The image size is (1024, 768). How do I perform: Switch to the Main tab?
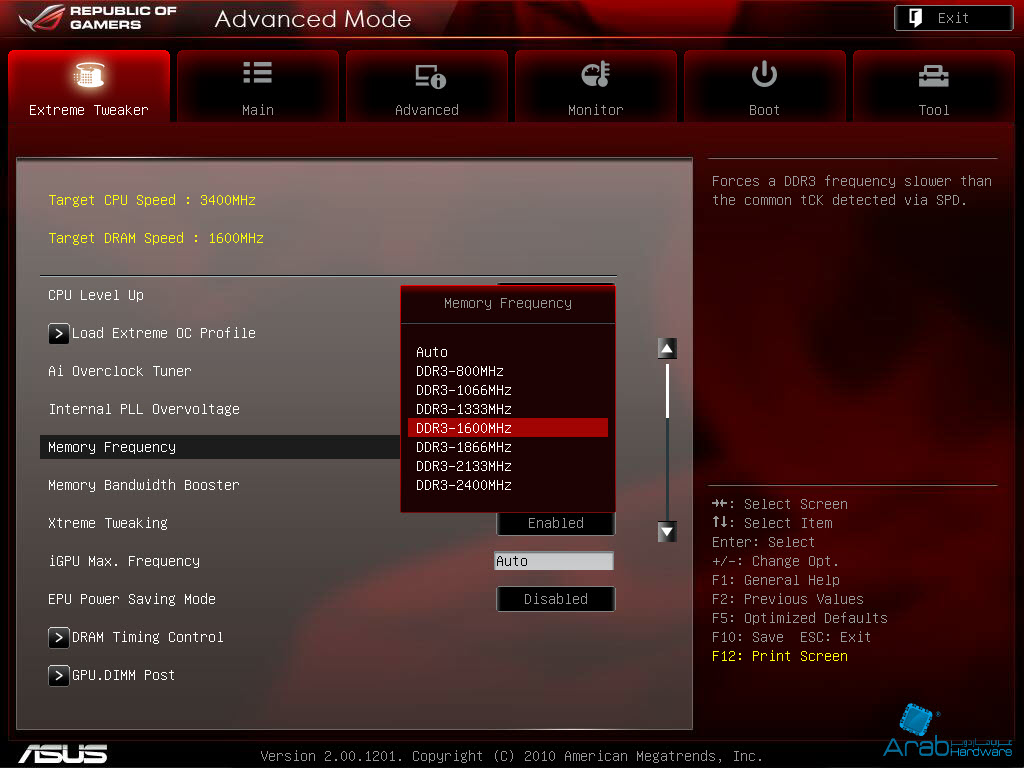coord(257,86)
